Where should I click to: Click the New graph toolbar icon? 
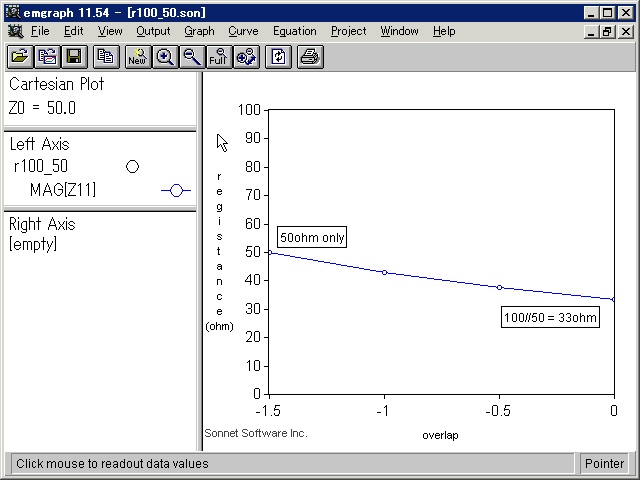coord(138,57)
